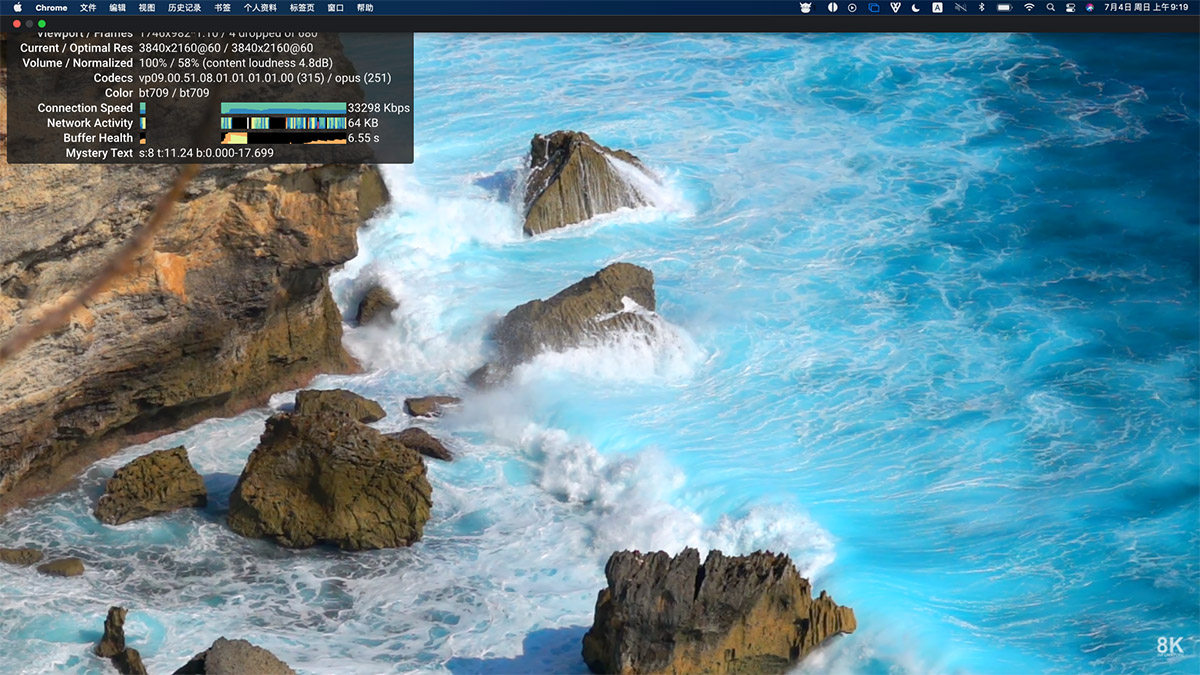
Task: Close the Chrome window with red button
Action: click(17, 23)
